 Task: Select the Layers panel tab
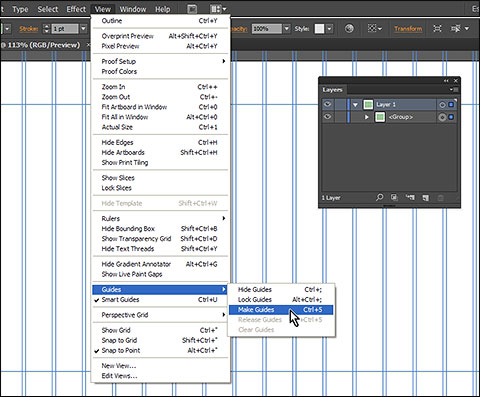pos(332,90)
